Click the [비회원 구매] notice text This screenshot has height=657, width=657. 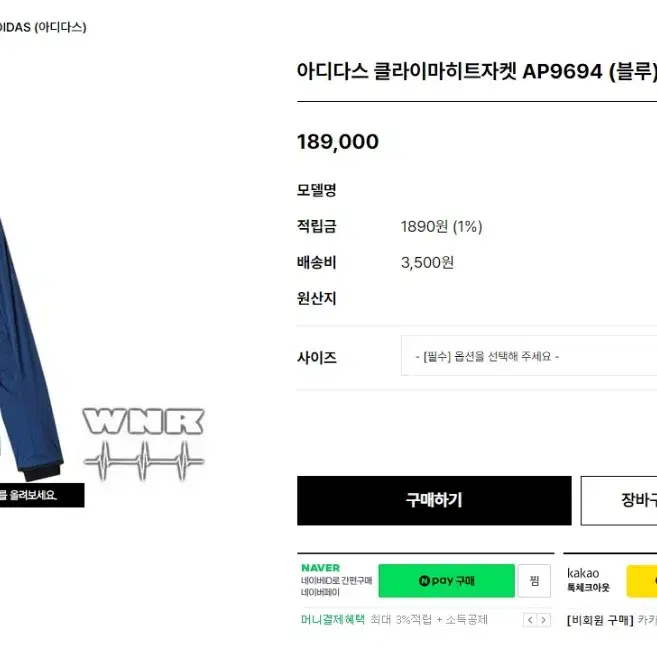click(600, 620)
